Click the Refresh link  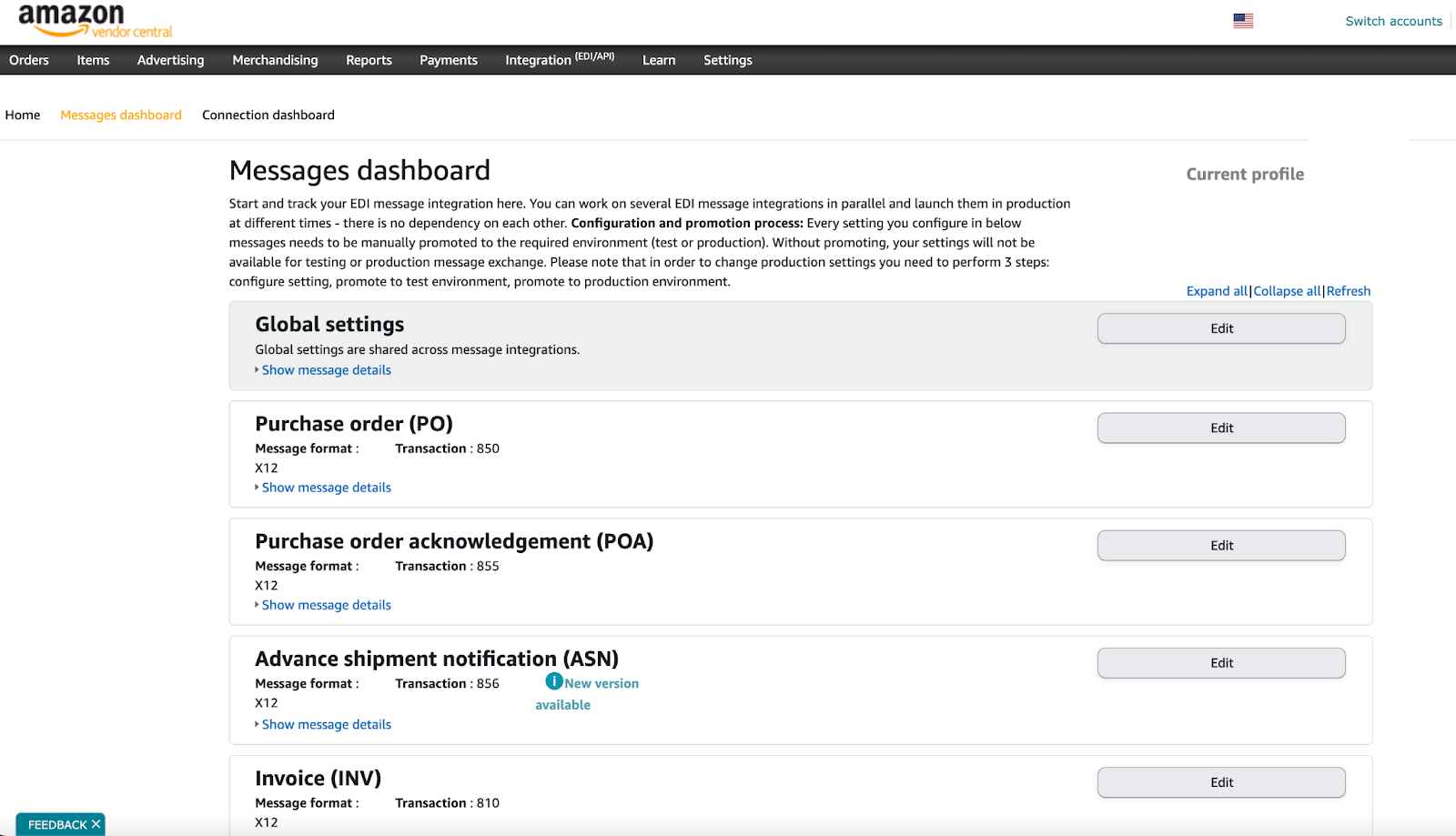(1348, 291)
